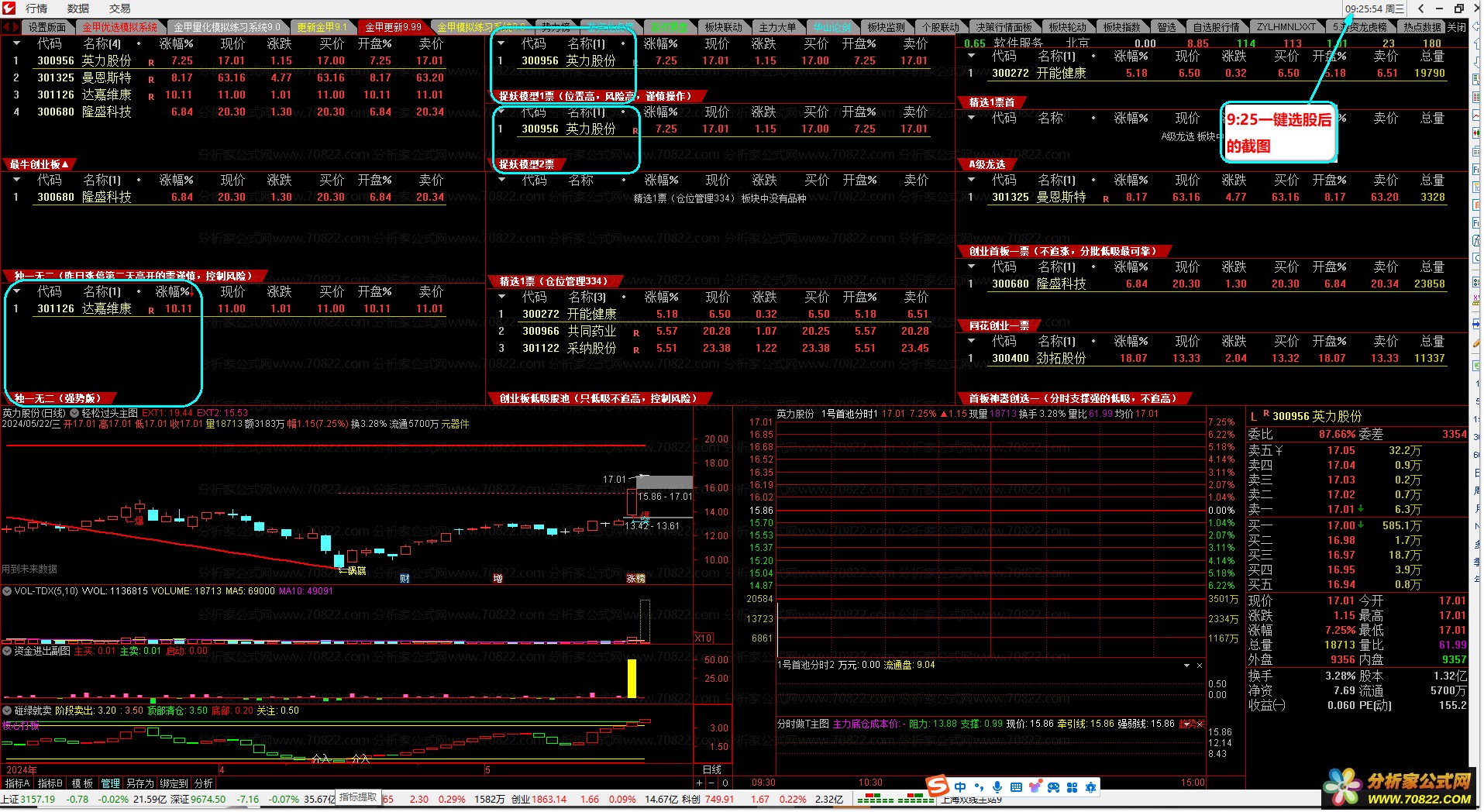Open the Sogou soft keyboard icon
The image size is (1484, 812).
tap(1016, 787)
